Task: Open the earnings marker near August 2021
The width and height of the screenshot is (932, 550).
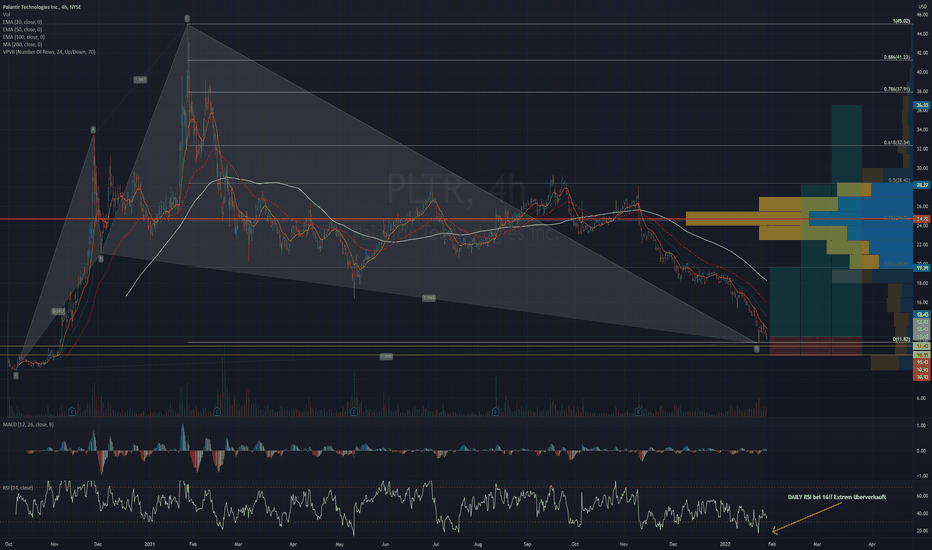Action: [496, 411]
